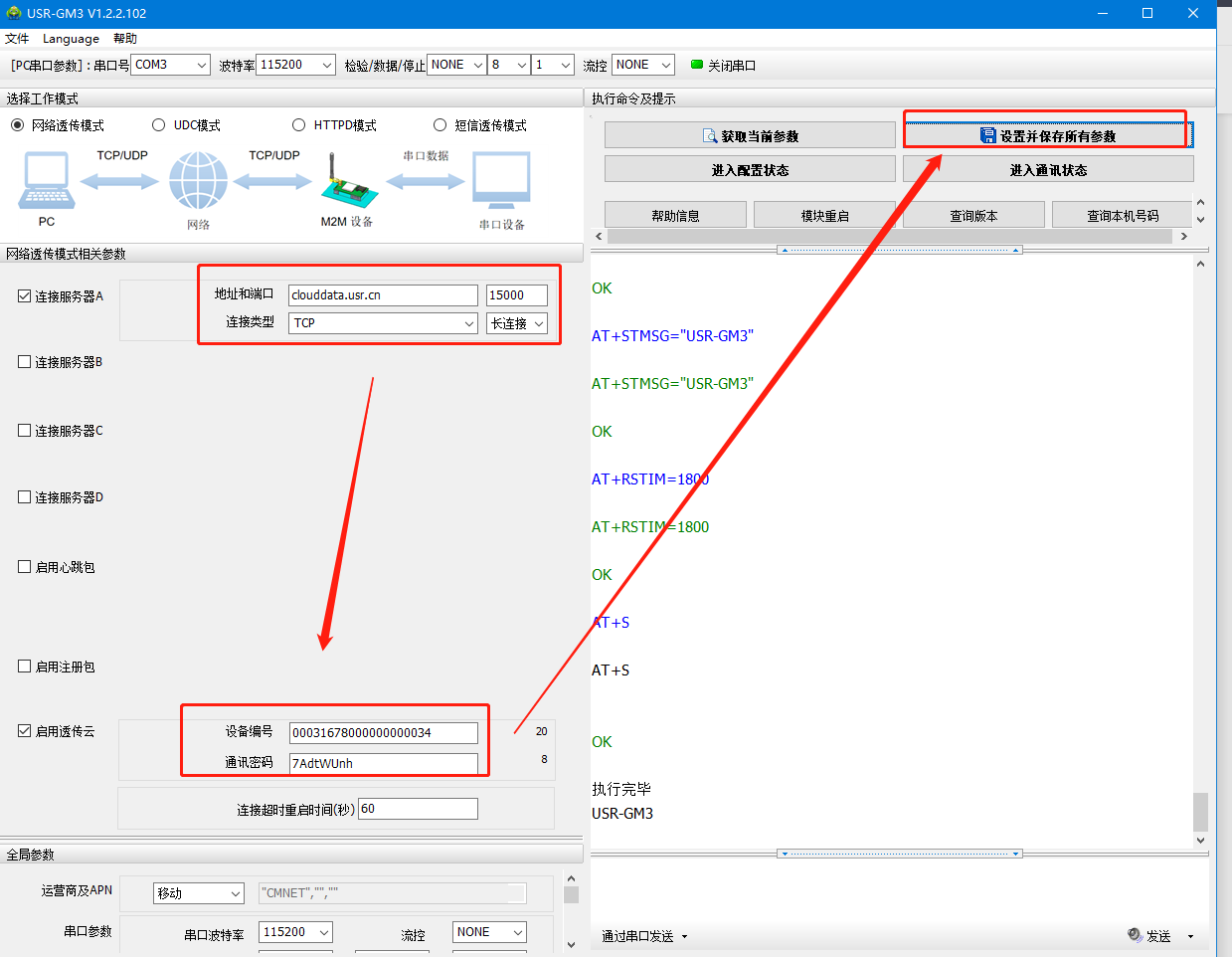Open the 移动 carrier dropdown
Viewport: 1232px width, 957px height.
click(198, 893)
